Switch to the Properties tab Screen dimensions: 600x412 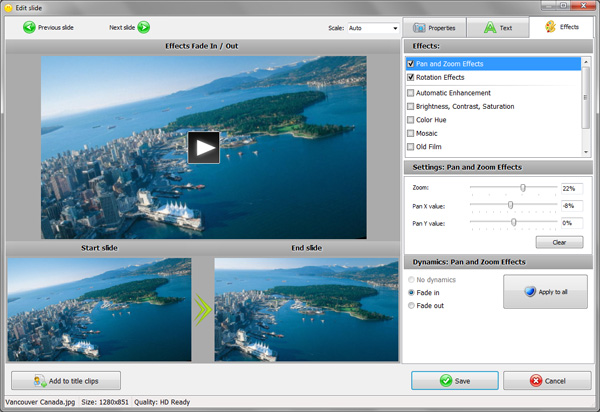point(434,28)
